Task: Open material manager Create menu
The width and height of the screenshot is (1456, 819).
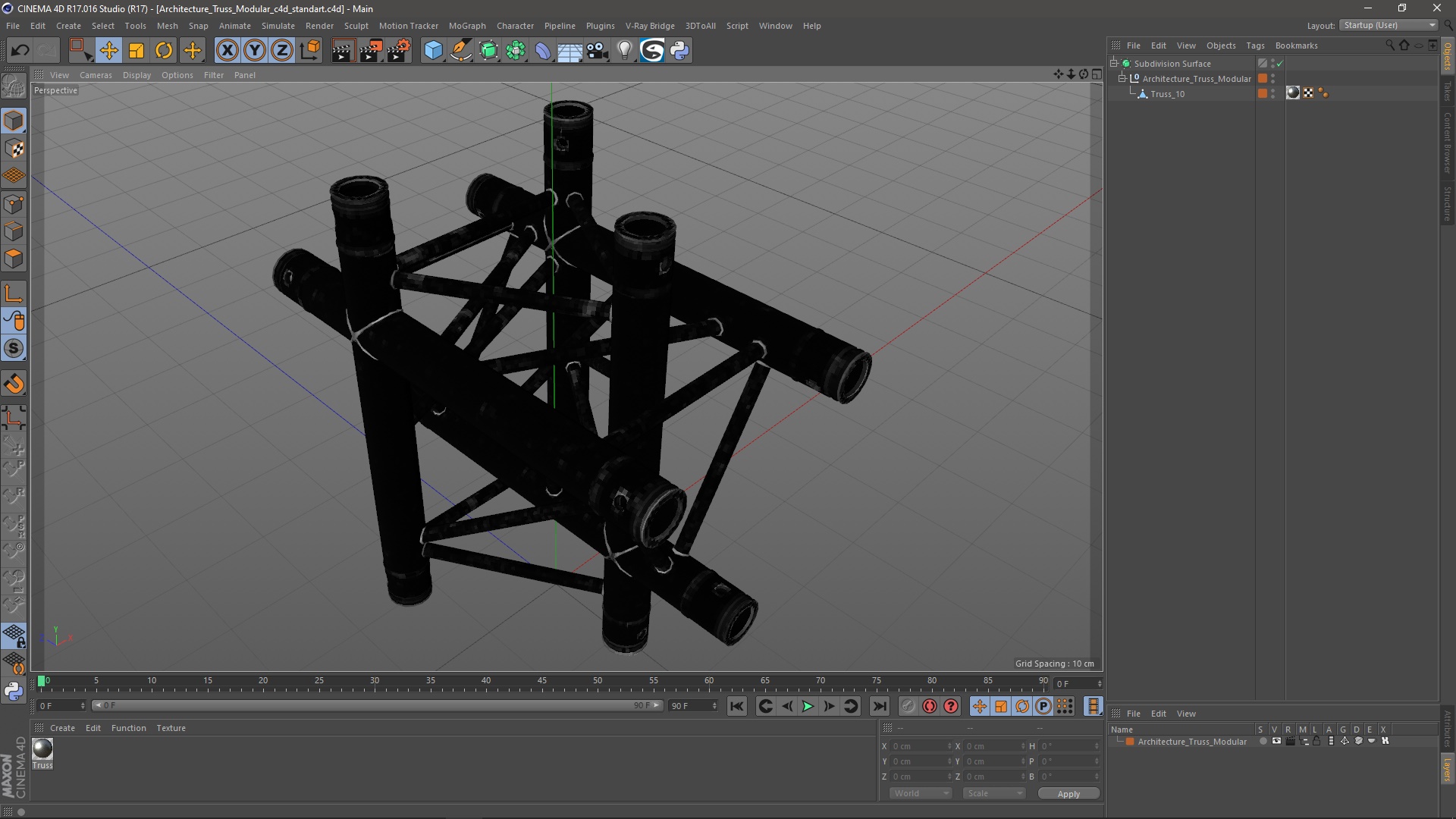Action: (x=62, y=728)
